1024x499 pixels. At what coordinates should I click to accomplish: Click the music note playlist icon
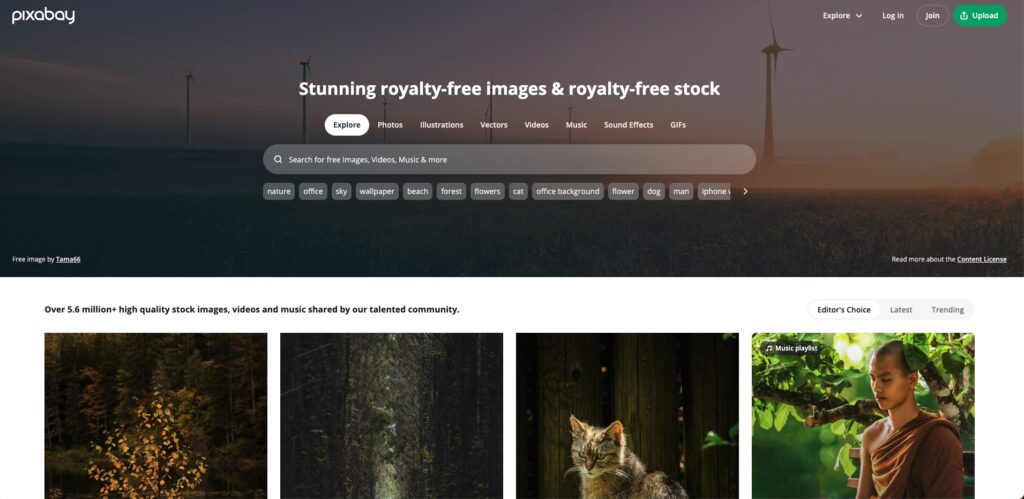(x=769, y=349)
